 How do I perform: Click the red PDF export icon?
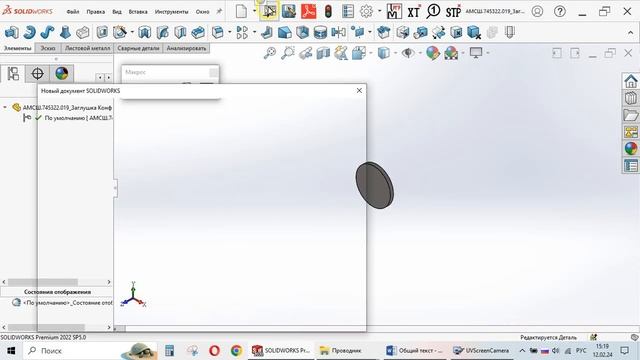click(x=308, y=11)
